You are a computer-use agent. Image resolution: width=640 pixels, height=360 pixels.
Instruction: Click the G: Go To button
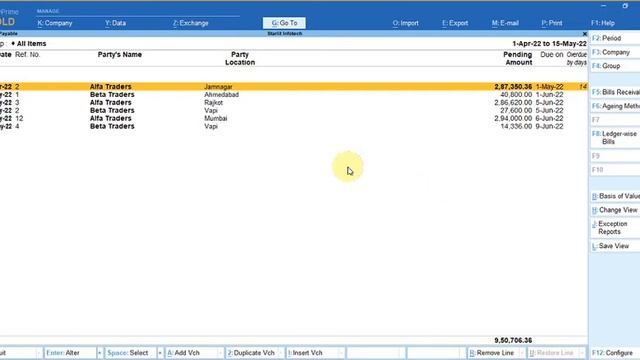[284, 23]
